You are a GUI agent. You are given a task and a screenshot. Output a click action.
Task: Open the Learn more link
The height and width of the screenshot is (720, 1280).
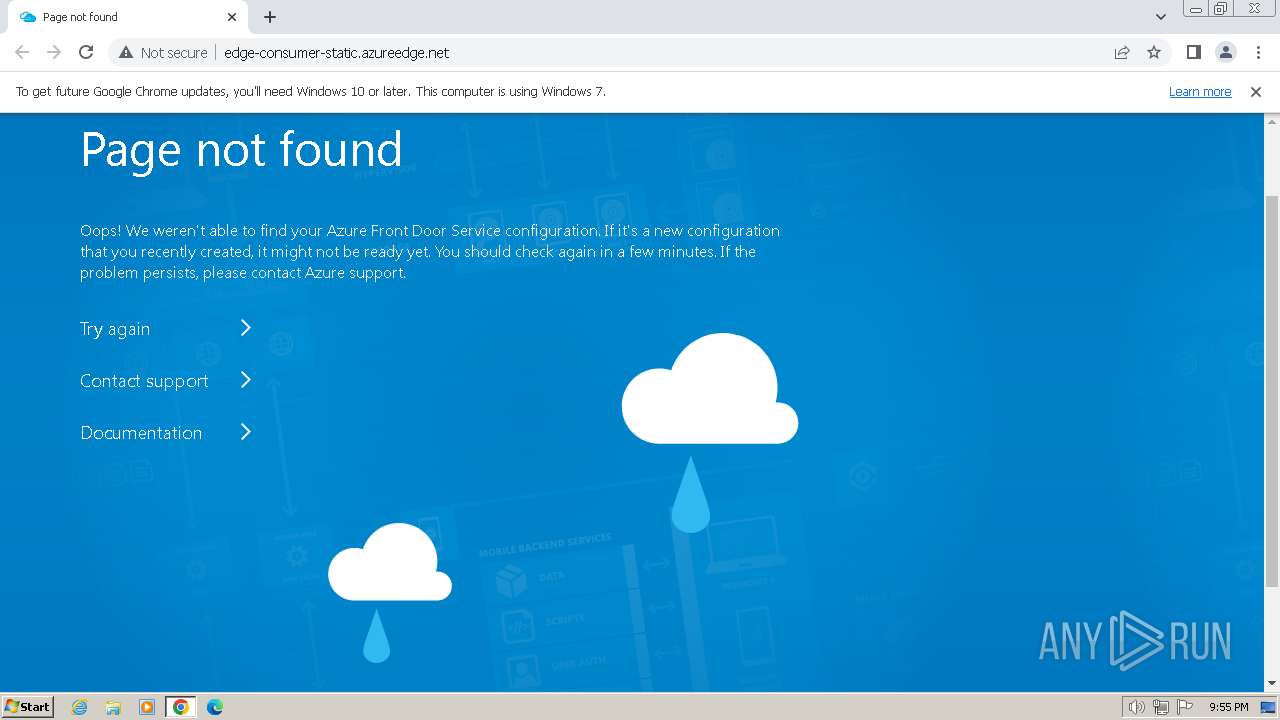point(1200,91)
